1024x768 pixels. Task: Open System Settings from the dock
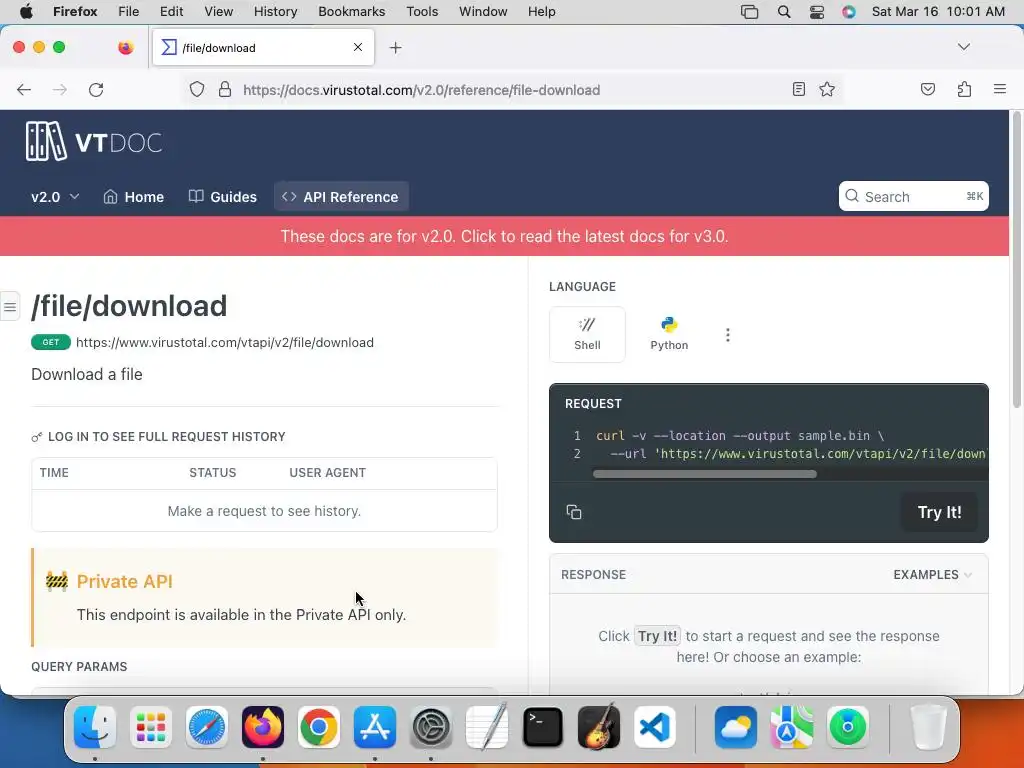(x=431, y=727)
